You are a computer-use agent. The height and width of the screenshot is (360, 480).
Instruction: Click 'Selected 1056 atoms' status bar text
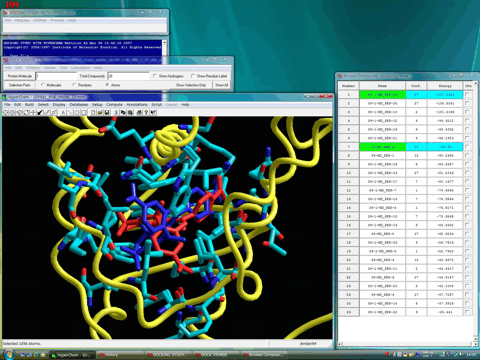pyautogui.click(x=21, y=343)
